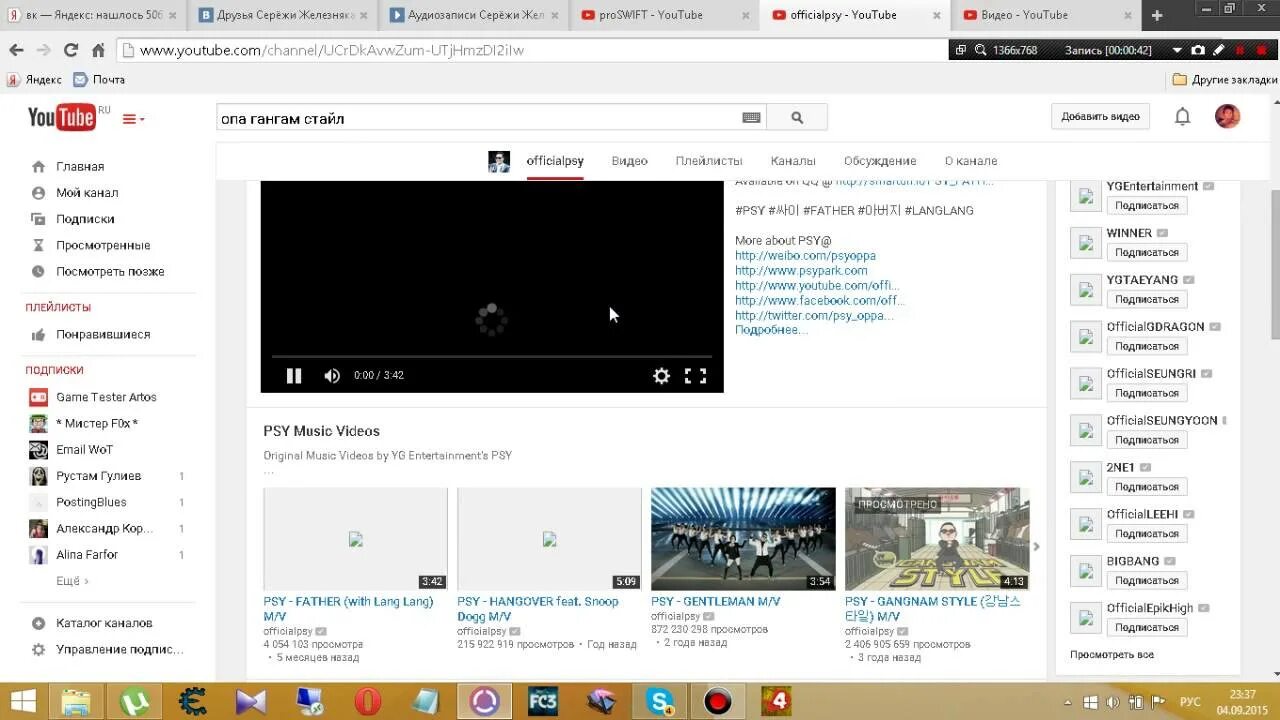The width and height of the screenshot is (1280, 720).
Task: Open weibo.com/psyoppa link
Action: (x=805, y=256)
